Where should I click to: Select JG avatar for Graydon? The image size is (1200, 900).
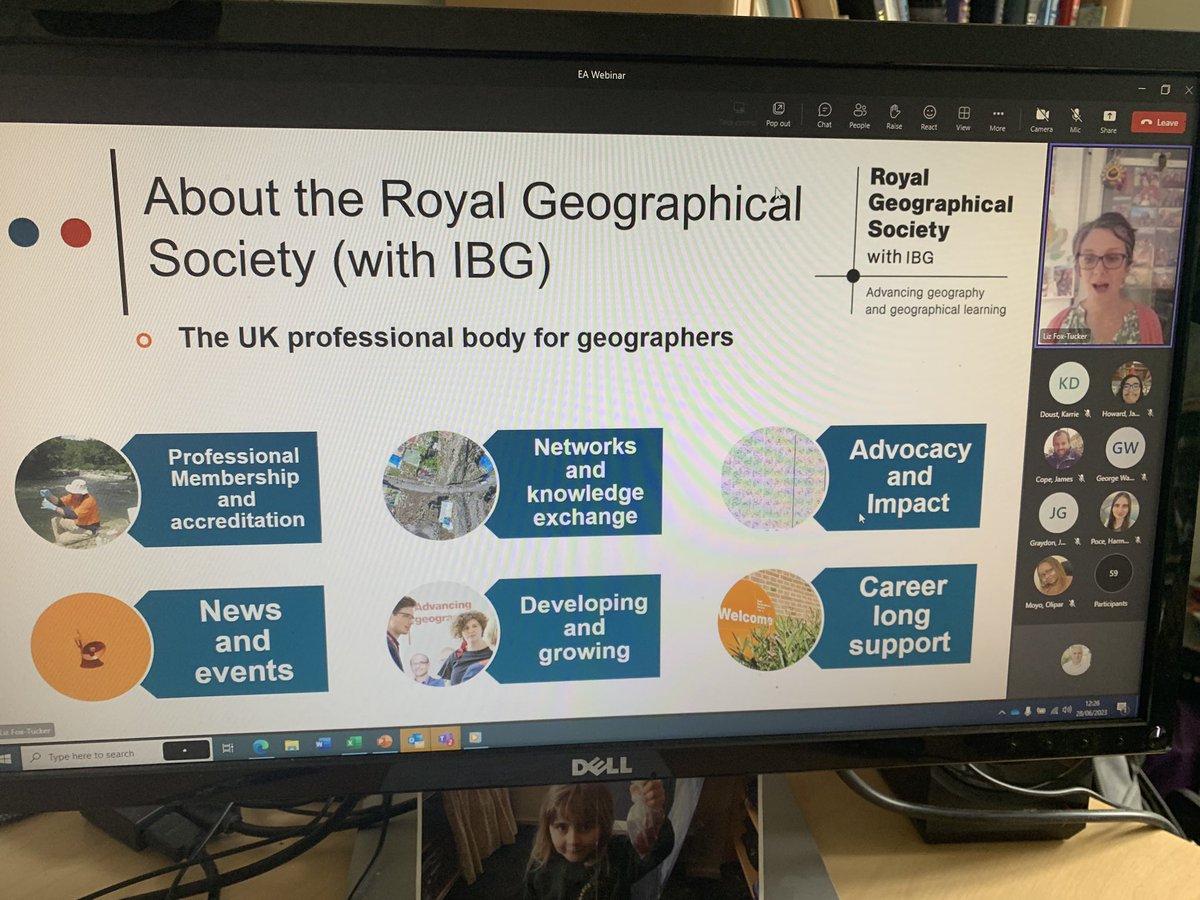[1058, 513]
